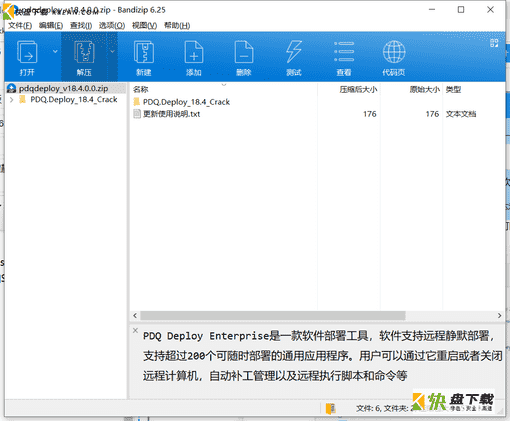Screen dimensions: 510x421
Task: Close the archive comment panel
Action: [x=135, y=330]
